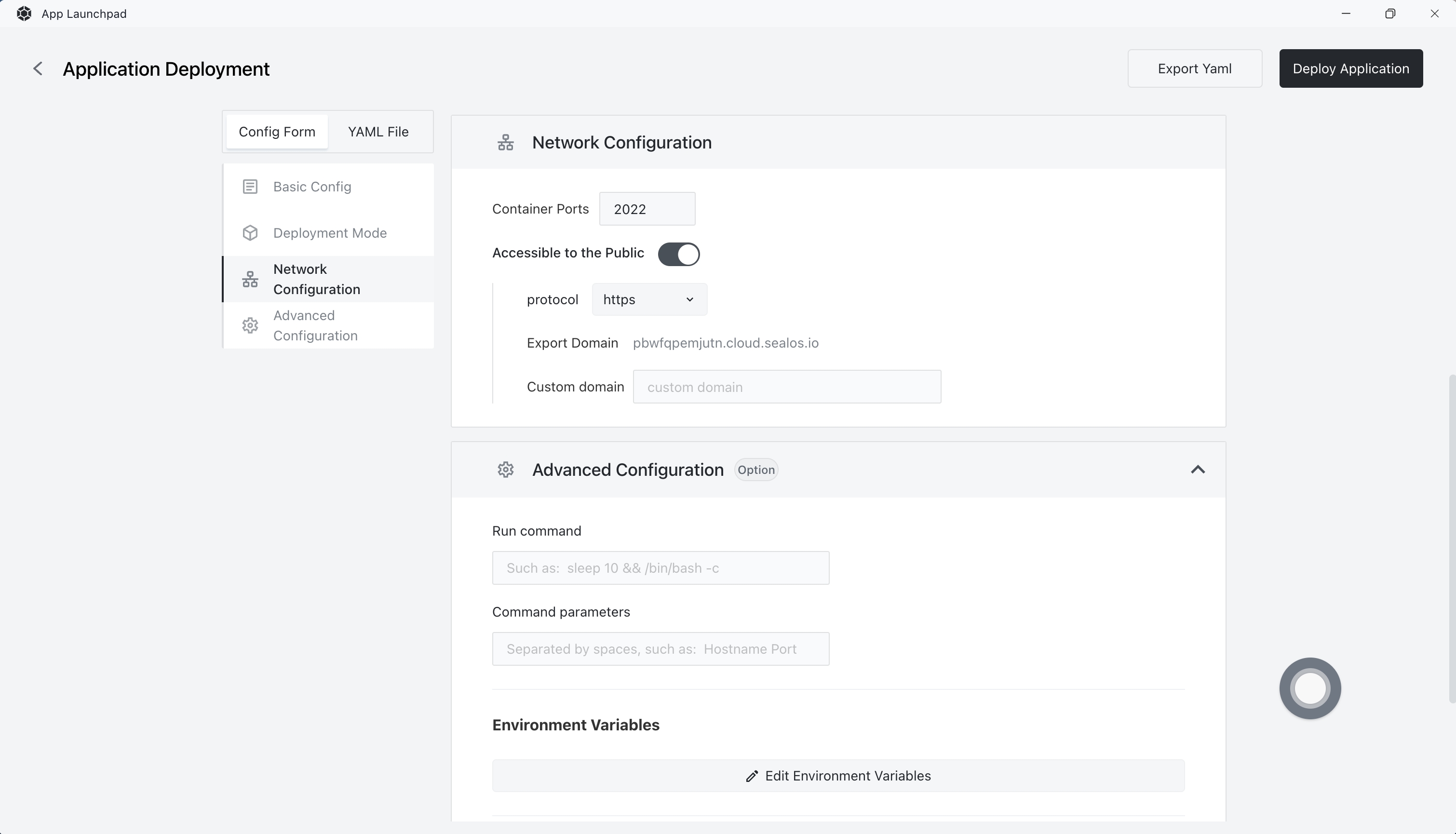
Task: Click the sidebar Advanced Configuration gear icon
Action: pyautogui.click(x=250, y=325)
